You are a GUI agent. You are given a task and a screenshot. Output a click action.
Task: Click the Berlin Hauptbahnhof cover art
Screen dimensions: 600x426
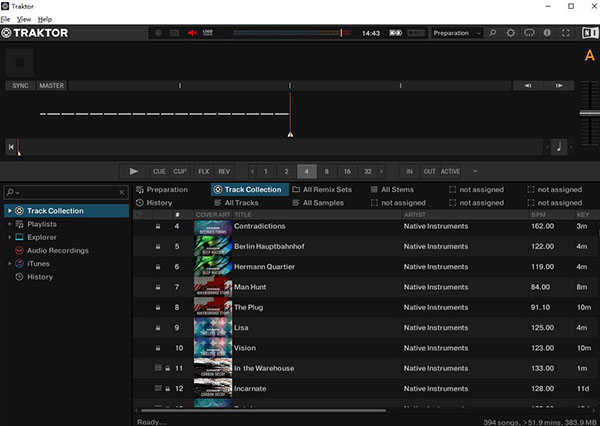213,246
